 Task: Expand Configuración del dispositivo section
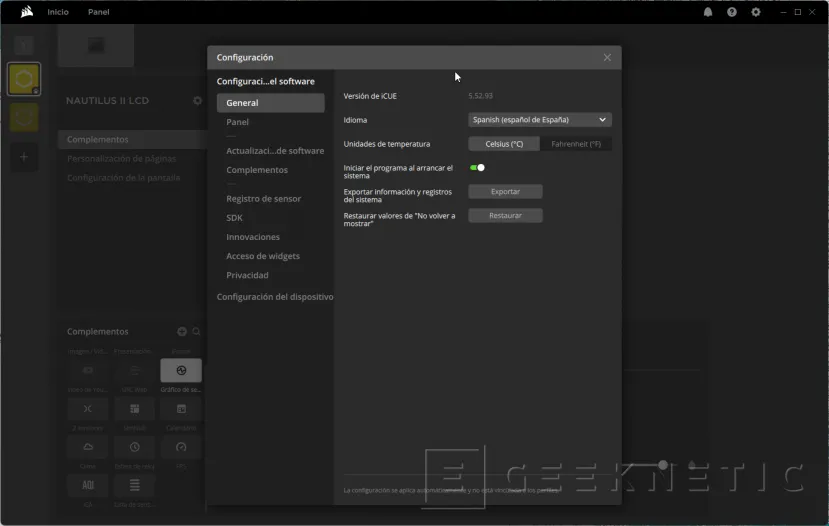click(x=274, y=297)
